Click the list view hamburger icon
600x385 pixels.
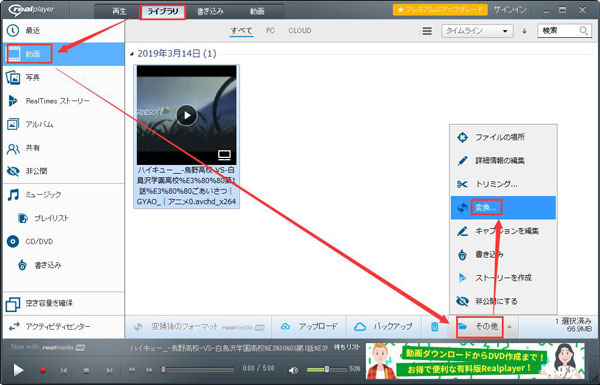pyautogui.click(x=427, y=31)
